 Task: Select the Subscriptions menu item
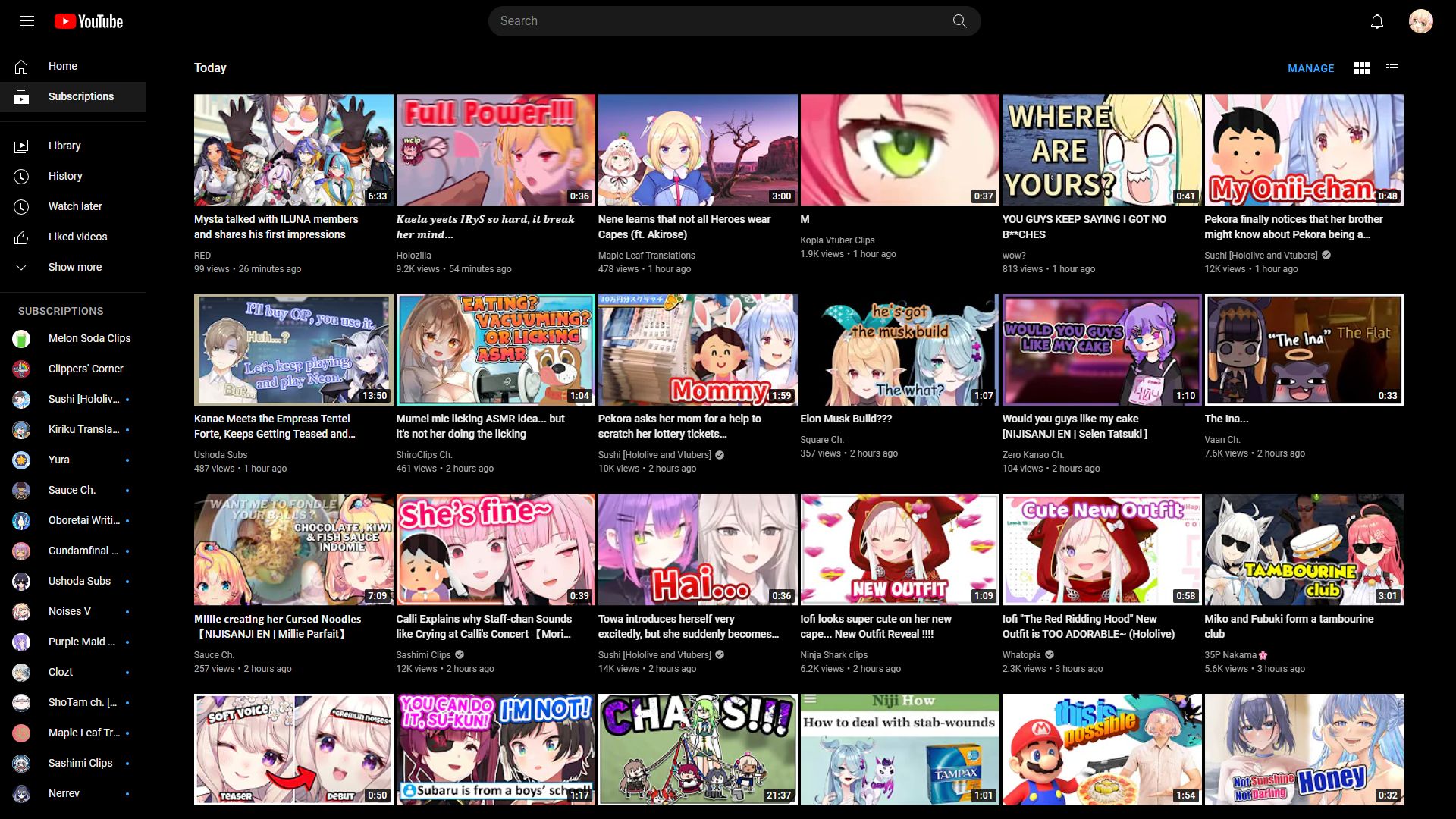point(72,96)
